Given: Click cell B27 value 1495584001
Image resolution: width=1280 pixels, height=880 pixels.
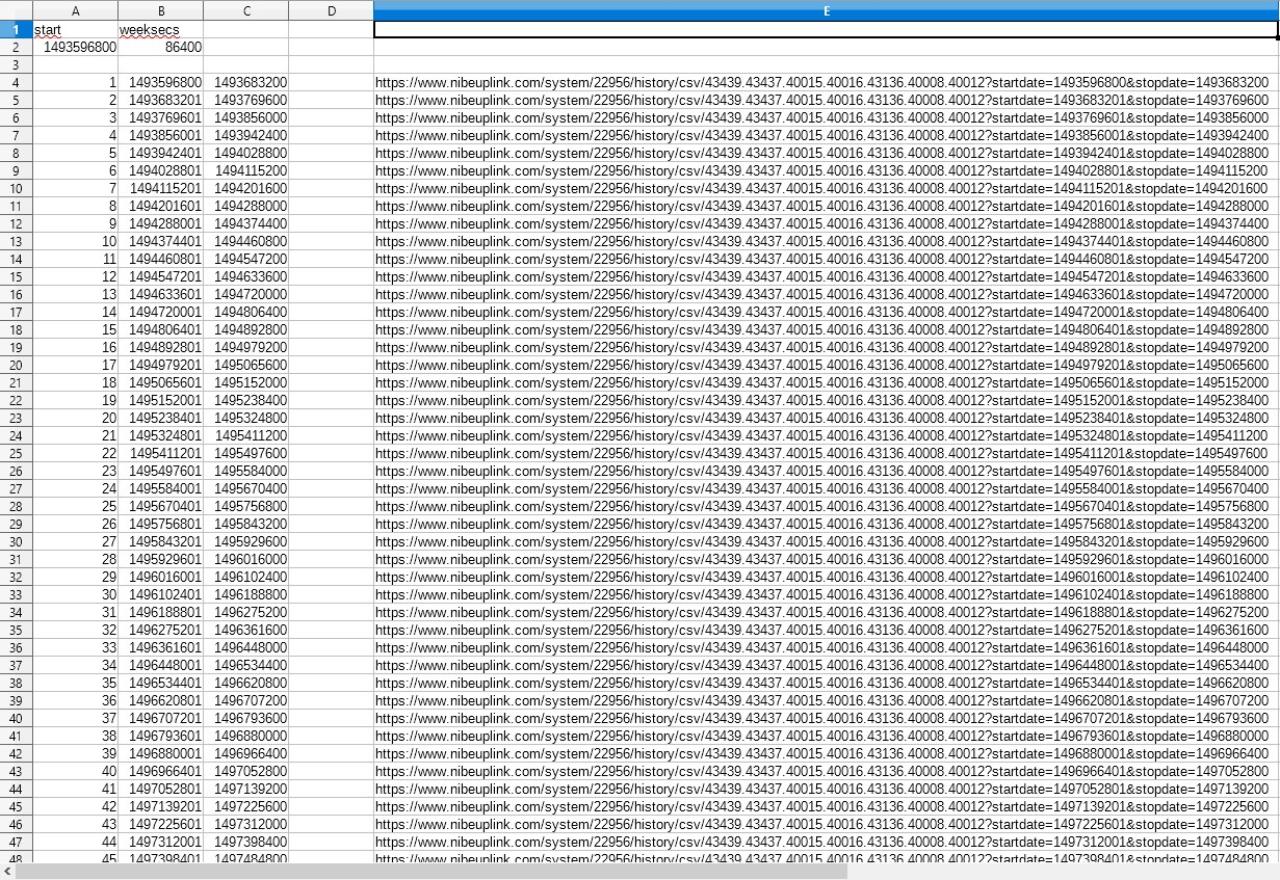Looking at the screenshot, I should tap(161, 488).
